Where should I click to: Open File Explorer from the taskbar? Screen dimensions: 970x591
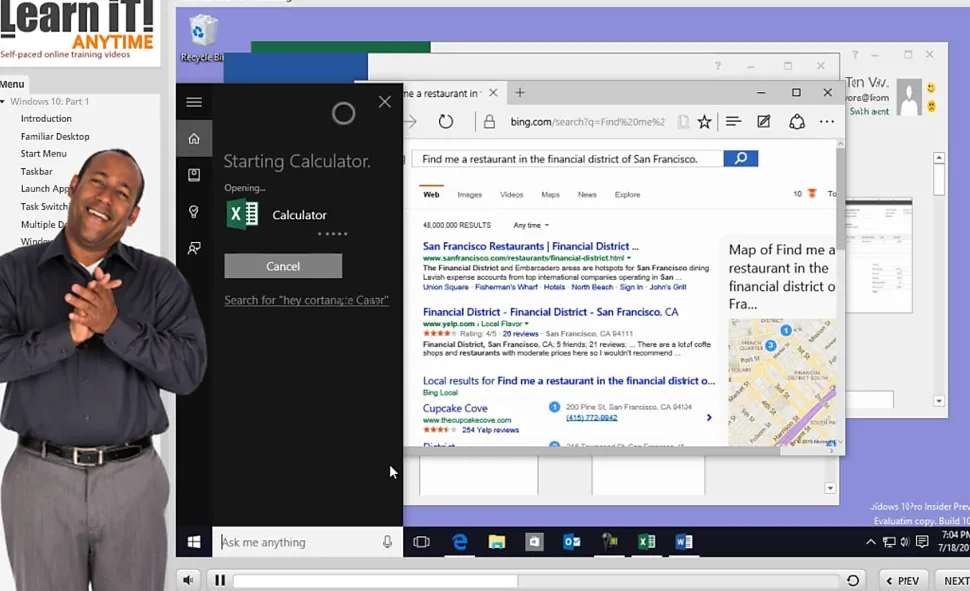497,542
